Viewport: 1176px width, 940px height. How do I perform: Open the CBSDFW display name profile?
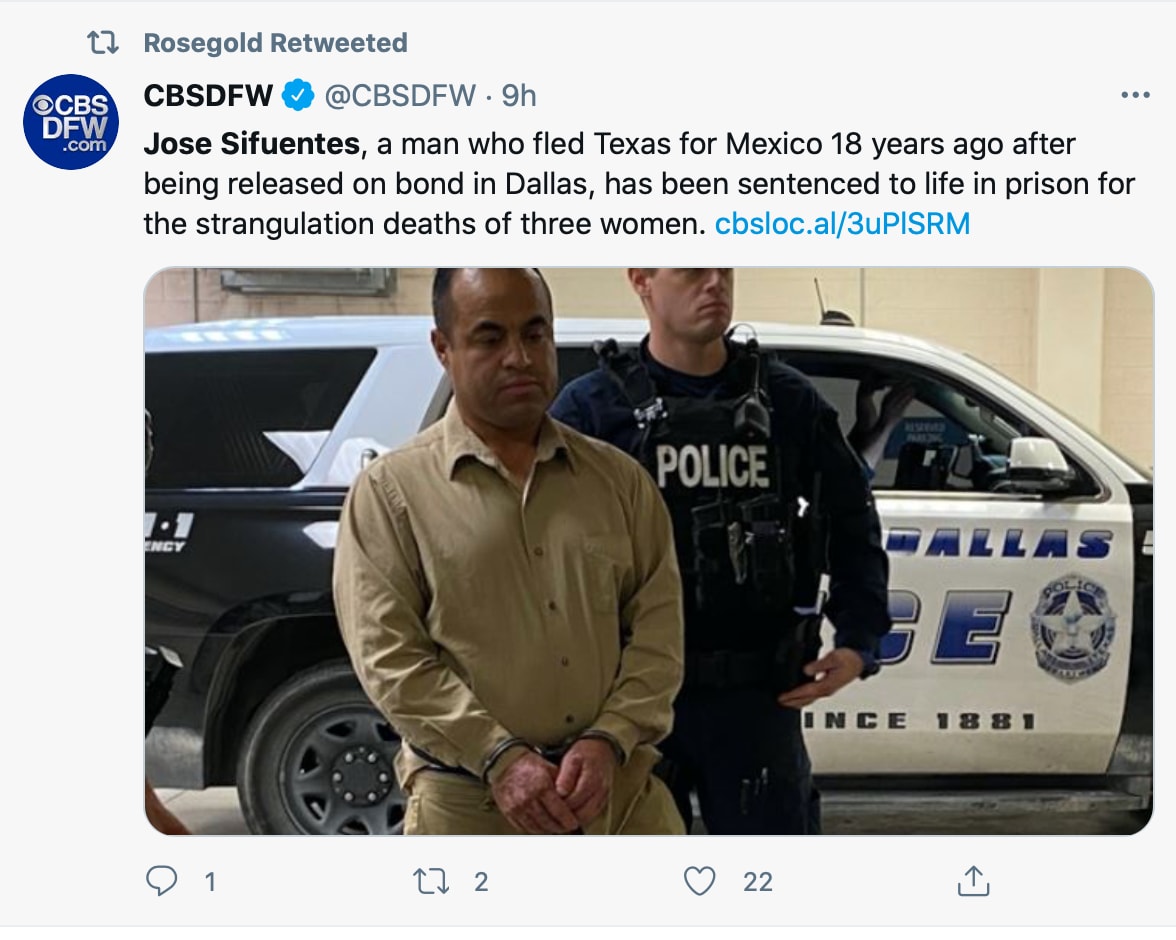208,96
